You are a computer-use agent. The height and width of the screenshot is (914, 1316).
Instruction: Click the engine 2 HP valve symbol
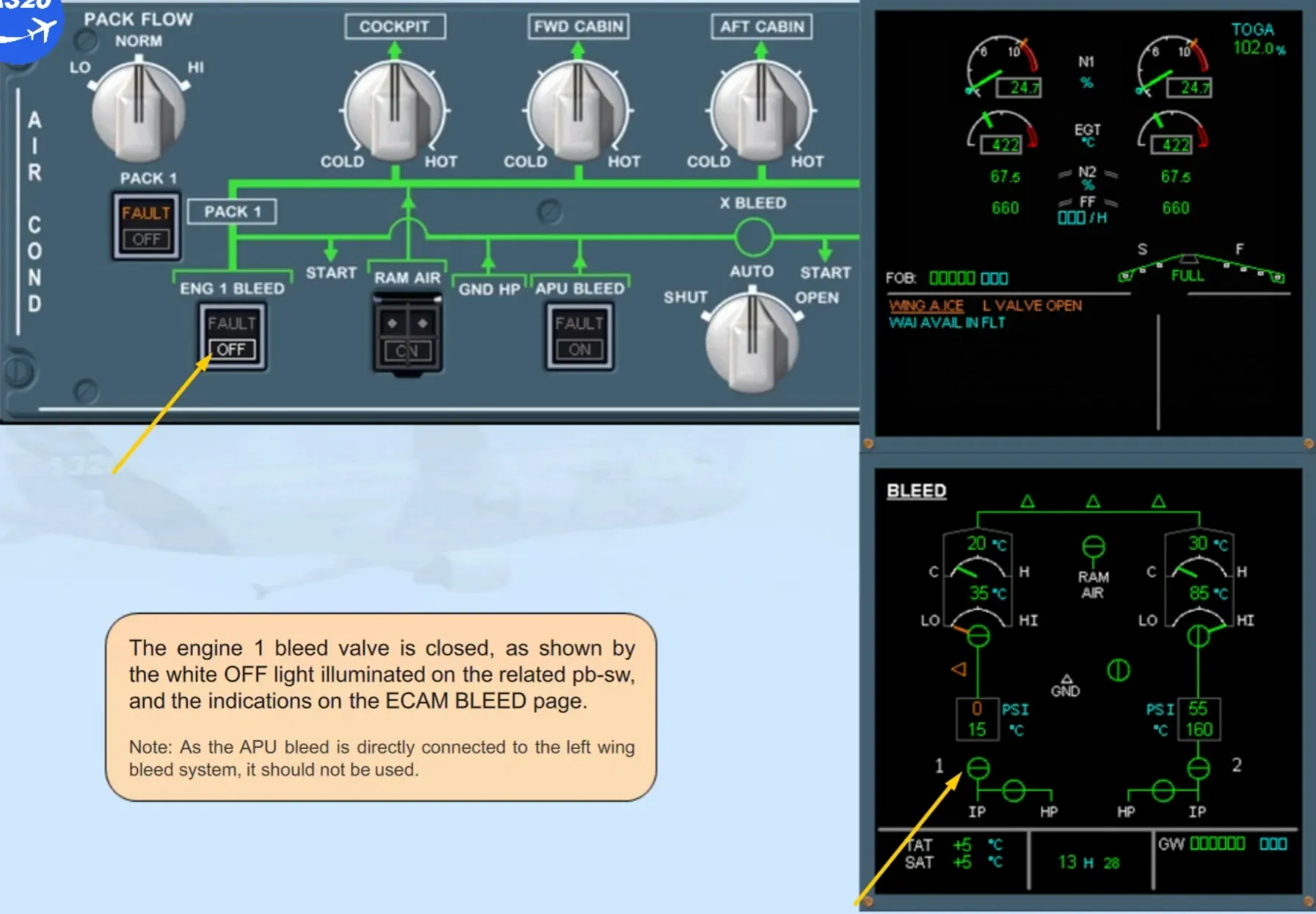(1163, 791)
